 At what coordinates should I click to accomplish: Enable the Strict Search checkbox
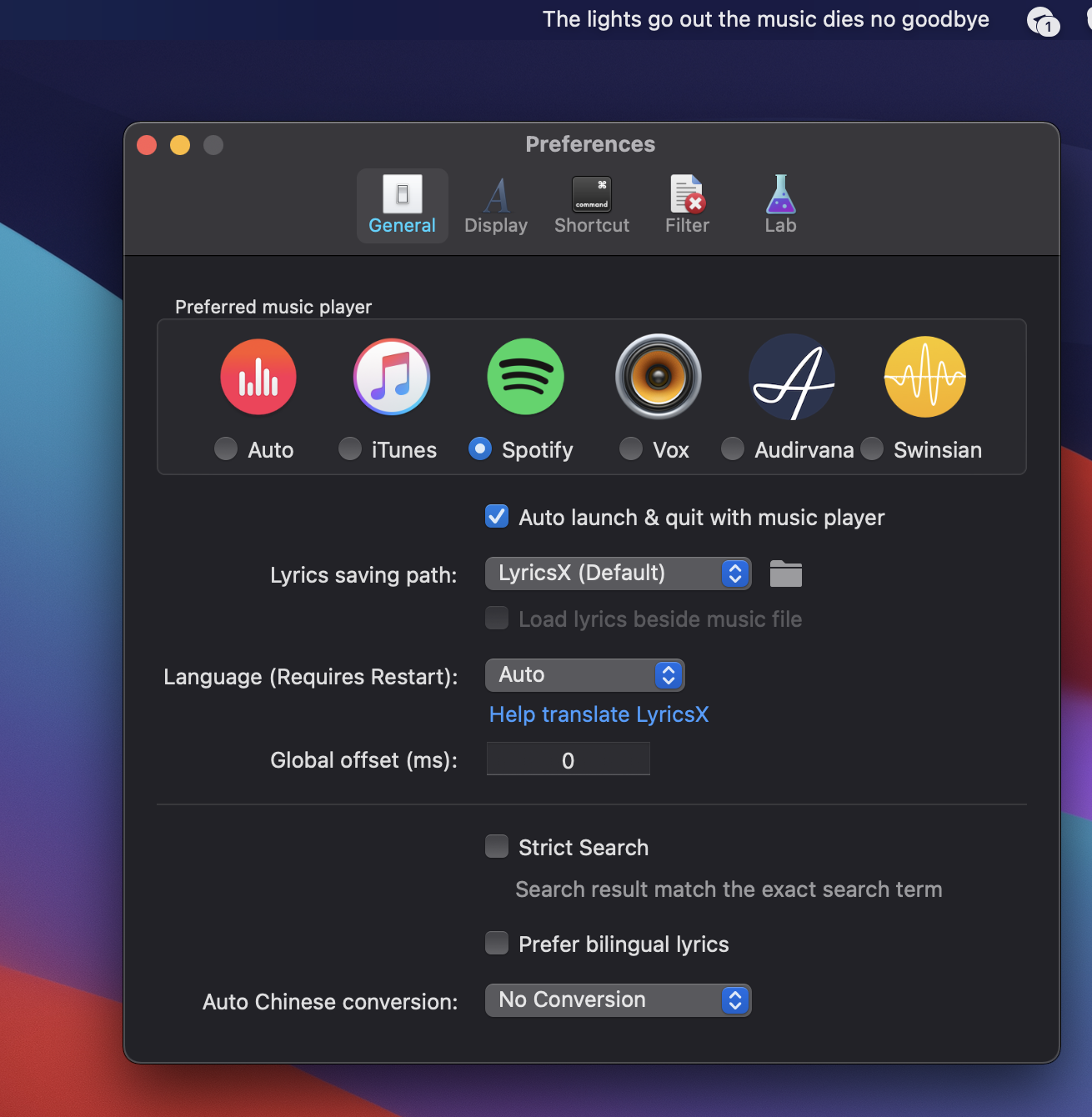(x=497, y=847)
